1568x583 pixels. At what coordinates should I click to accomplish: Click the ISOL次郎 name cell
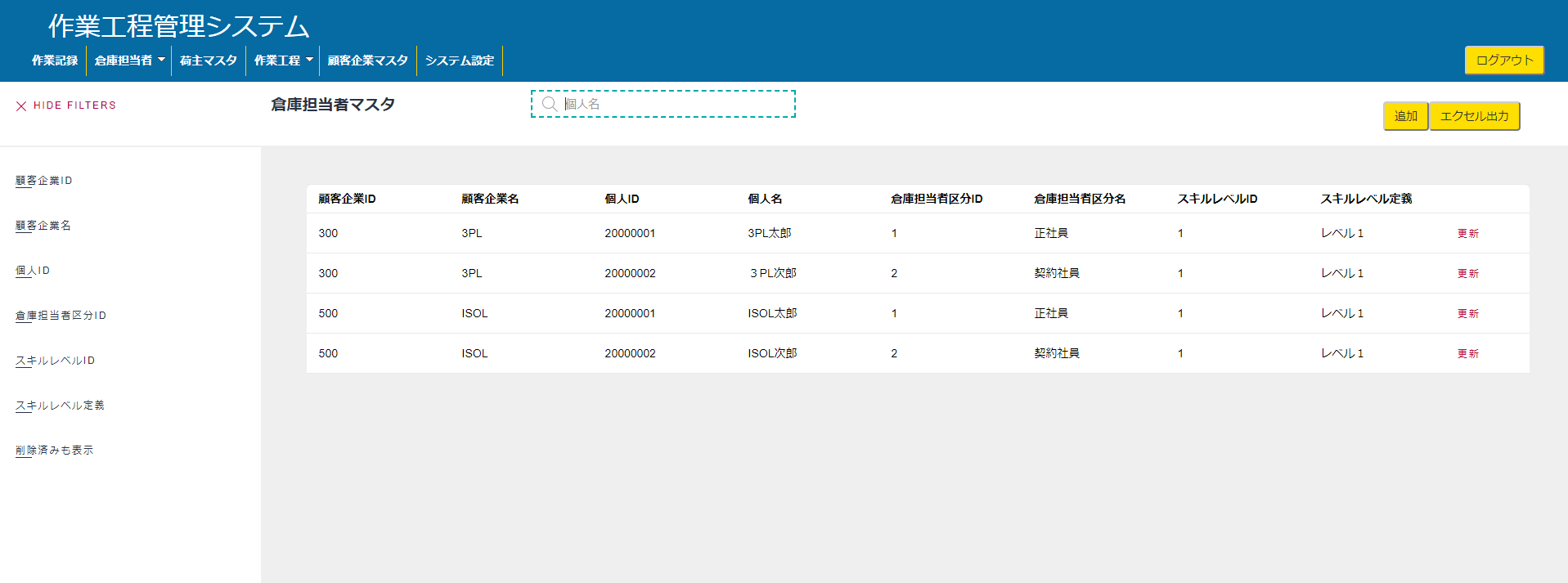click(773, 353)
